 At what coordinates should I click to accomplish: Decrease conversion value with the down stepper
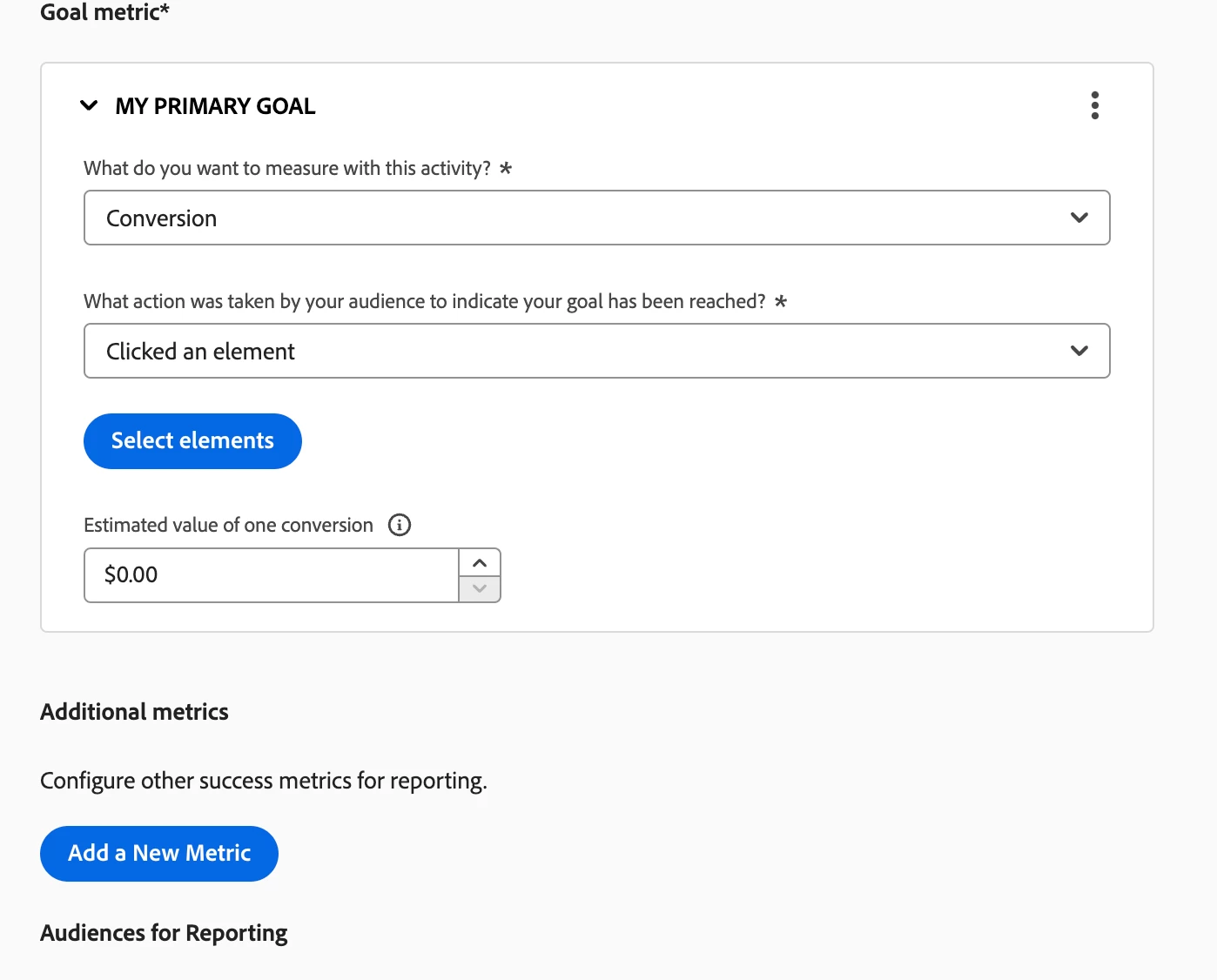[x=480, y=588]
